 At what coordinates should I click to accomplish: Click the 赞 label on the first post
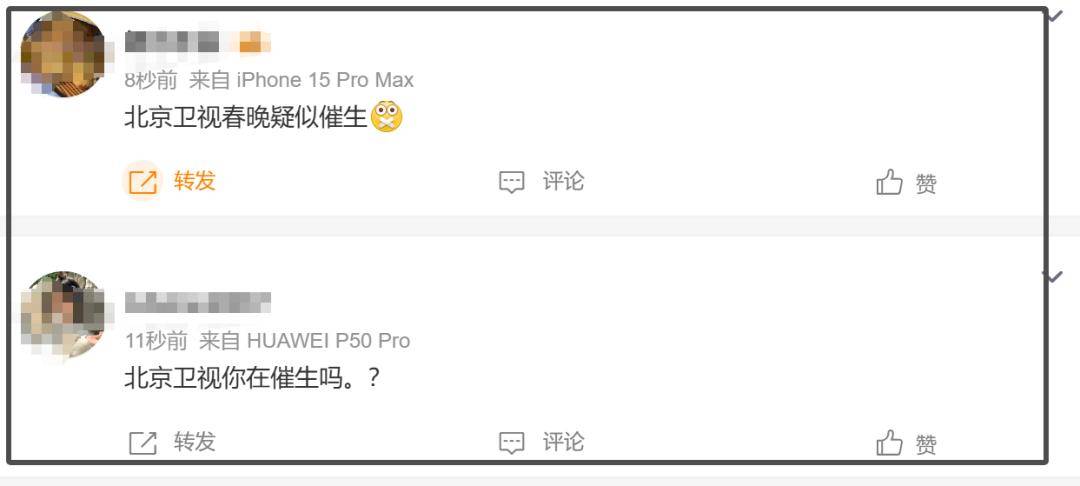(x=926, y=184)
